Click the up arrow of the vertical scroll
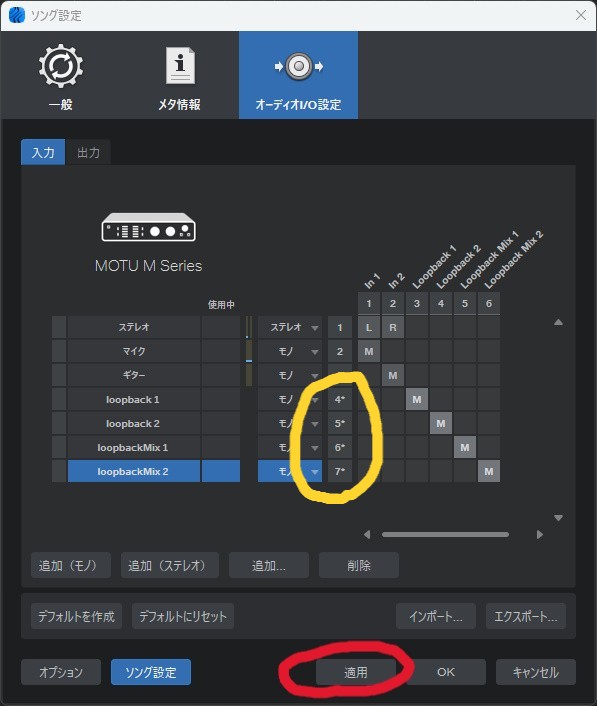The height and width of the screenshot is (706, 597). (x=558, y=322)
